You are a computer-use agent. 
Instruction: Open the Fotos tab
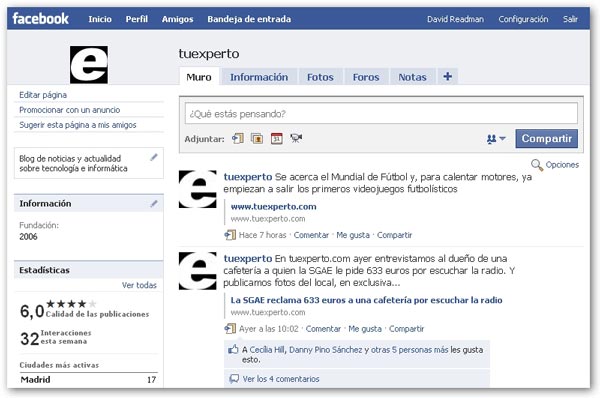tap(320, 77)
